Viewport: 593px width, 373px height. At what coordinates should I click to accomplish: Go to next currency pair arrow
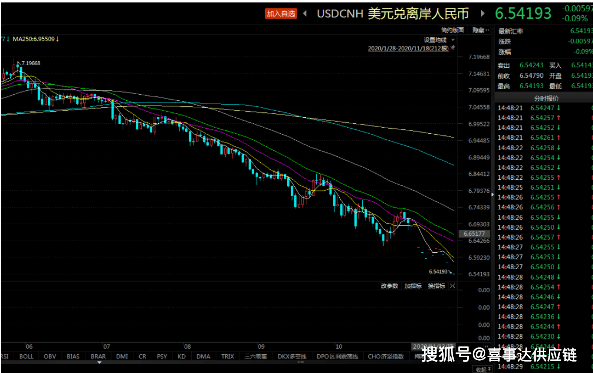(x=482, y=14)
